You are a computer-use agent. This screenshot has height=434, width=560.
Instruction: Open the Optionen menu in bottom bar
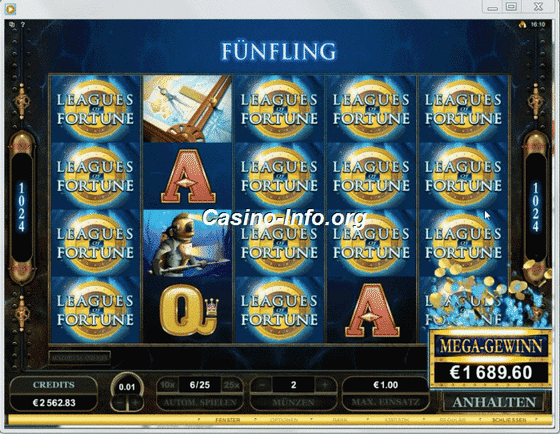(x=284, y=420)
